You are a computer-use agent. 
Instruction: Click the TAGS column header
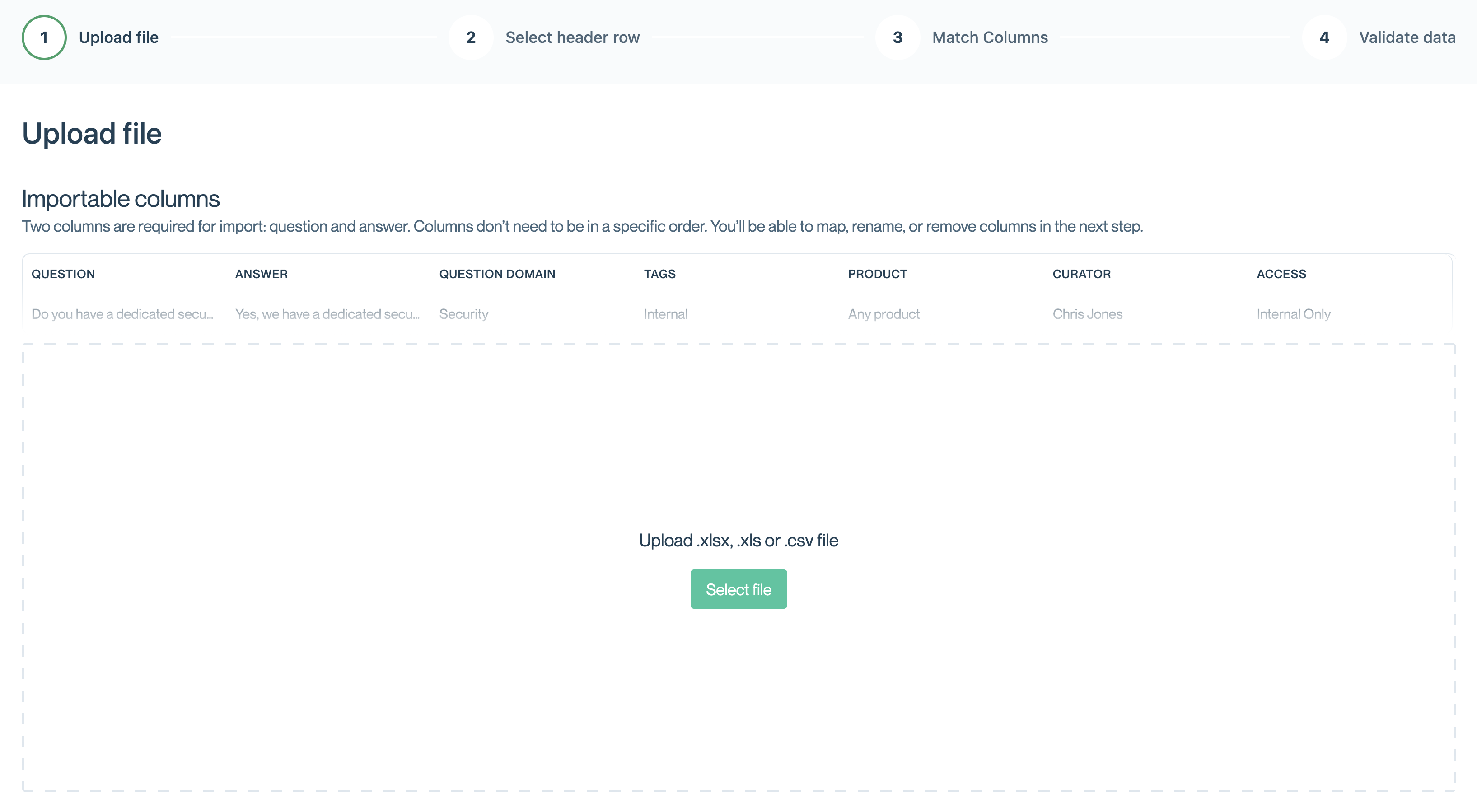click(x=659, y=274)
